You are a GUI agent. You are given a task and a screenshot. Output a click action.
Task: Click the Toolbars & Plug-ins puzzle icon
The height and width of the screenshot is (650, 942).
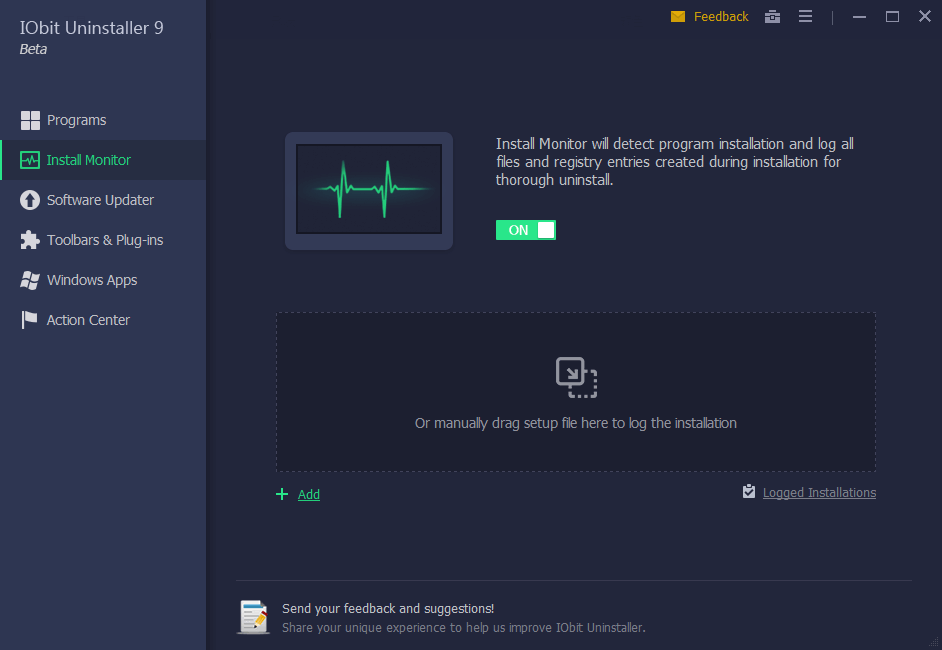coord(29,239)
